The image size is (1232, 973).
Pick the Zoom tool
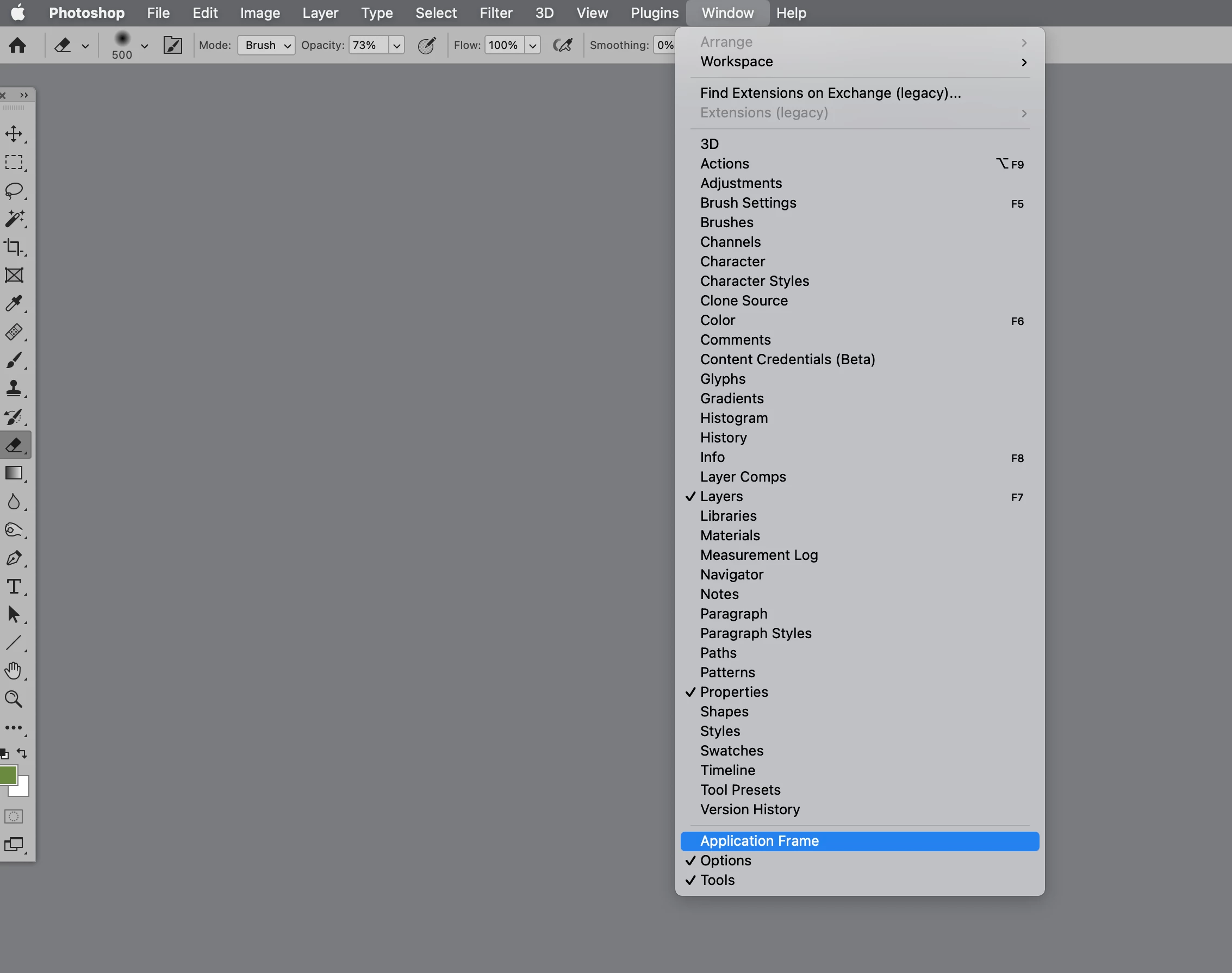coord(14,699)
